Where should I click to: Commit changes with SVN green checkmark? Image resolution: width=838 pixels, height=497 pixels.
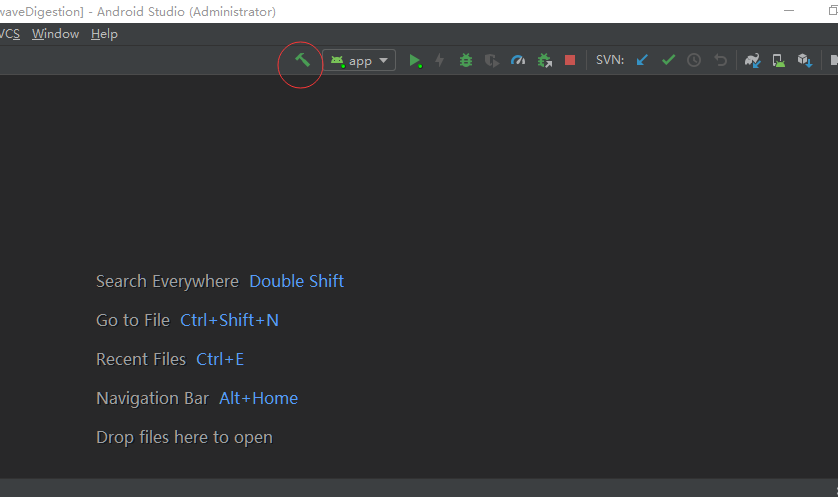coord(669,60)
